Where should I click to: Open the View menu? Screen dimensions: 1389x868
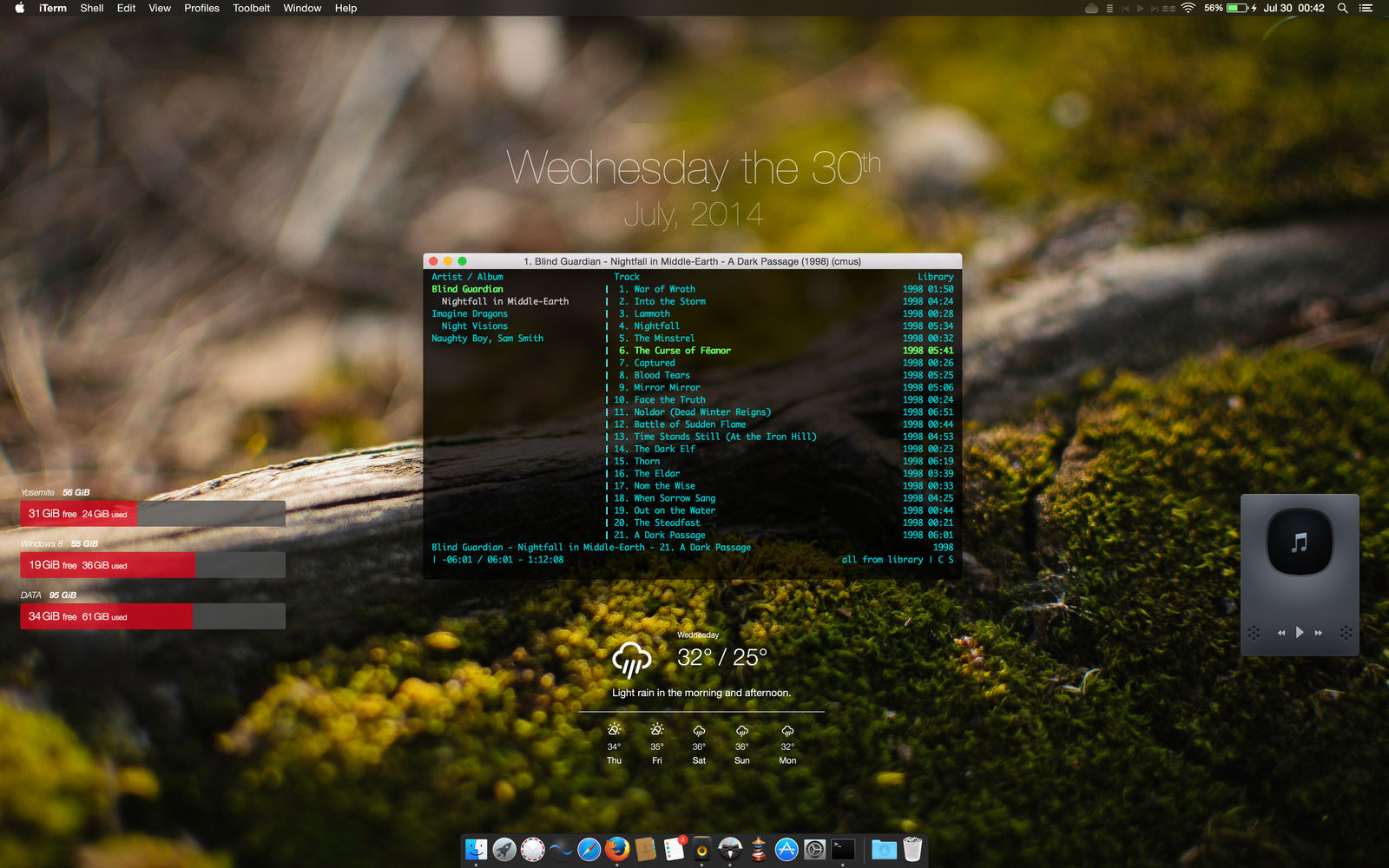click(x=160, y=8)
